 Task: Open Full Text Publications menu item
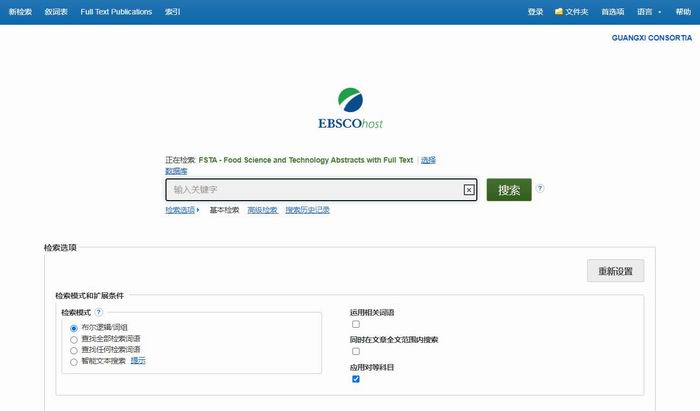click(x=116, y=12)
